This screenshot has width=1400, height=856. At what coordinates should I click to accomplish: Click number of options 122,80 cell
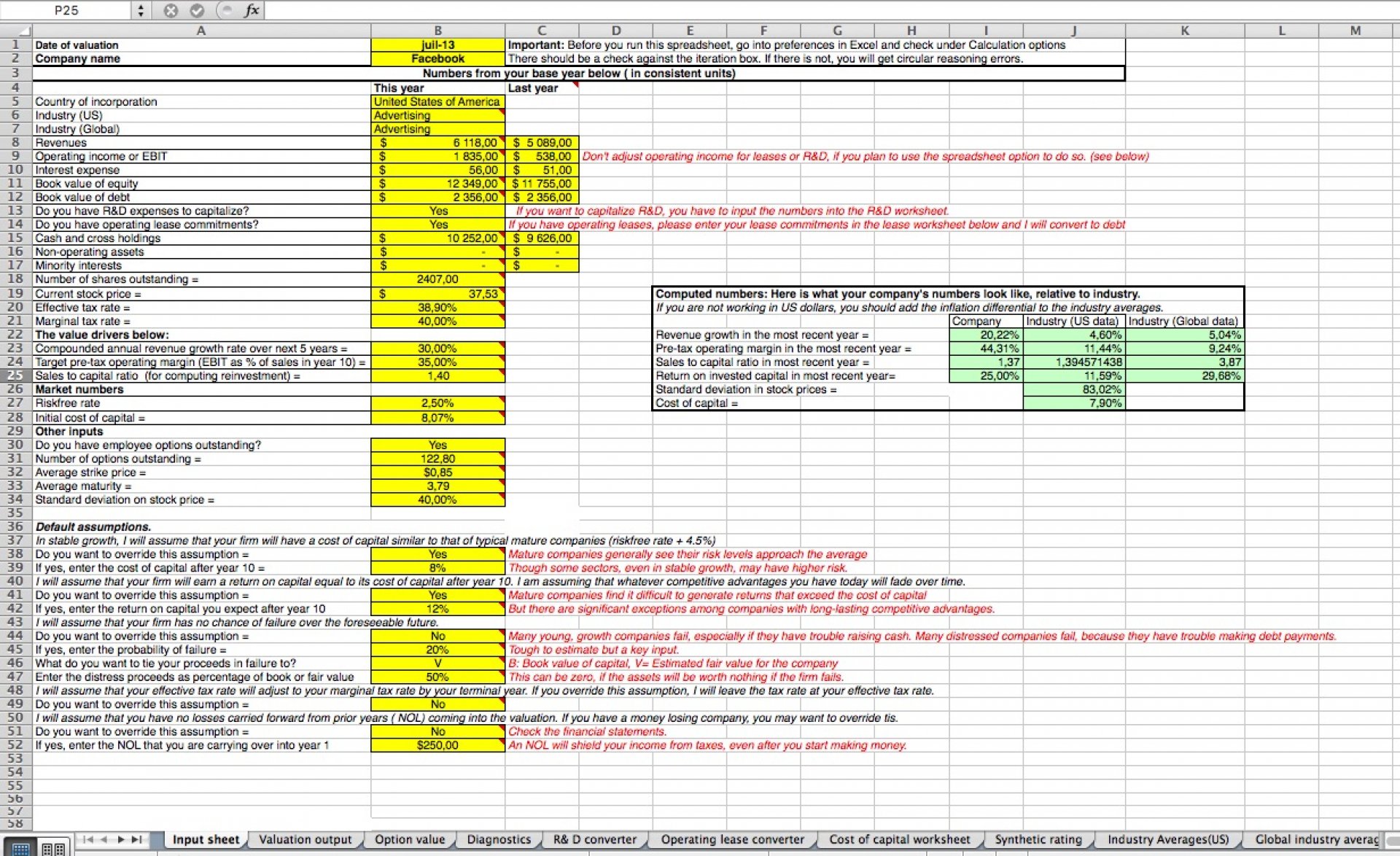437,459
